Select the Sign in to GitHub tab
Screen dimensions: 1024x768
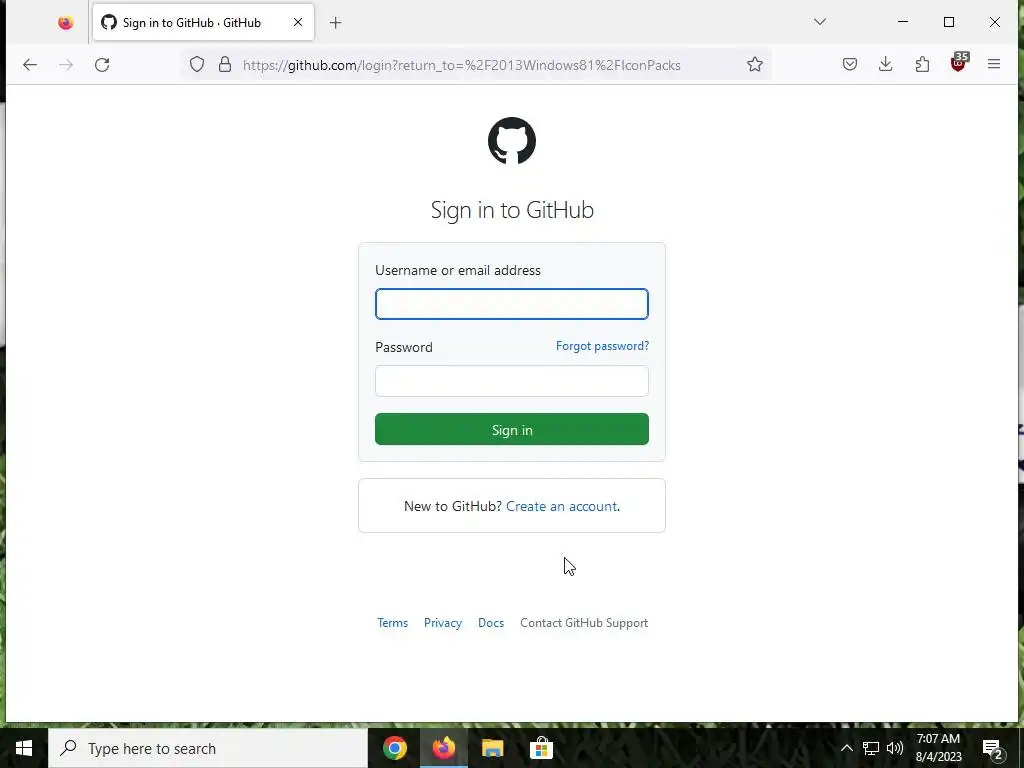(203, 22)
